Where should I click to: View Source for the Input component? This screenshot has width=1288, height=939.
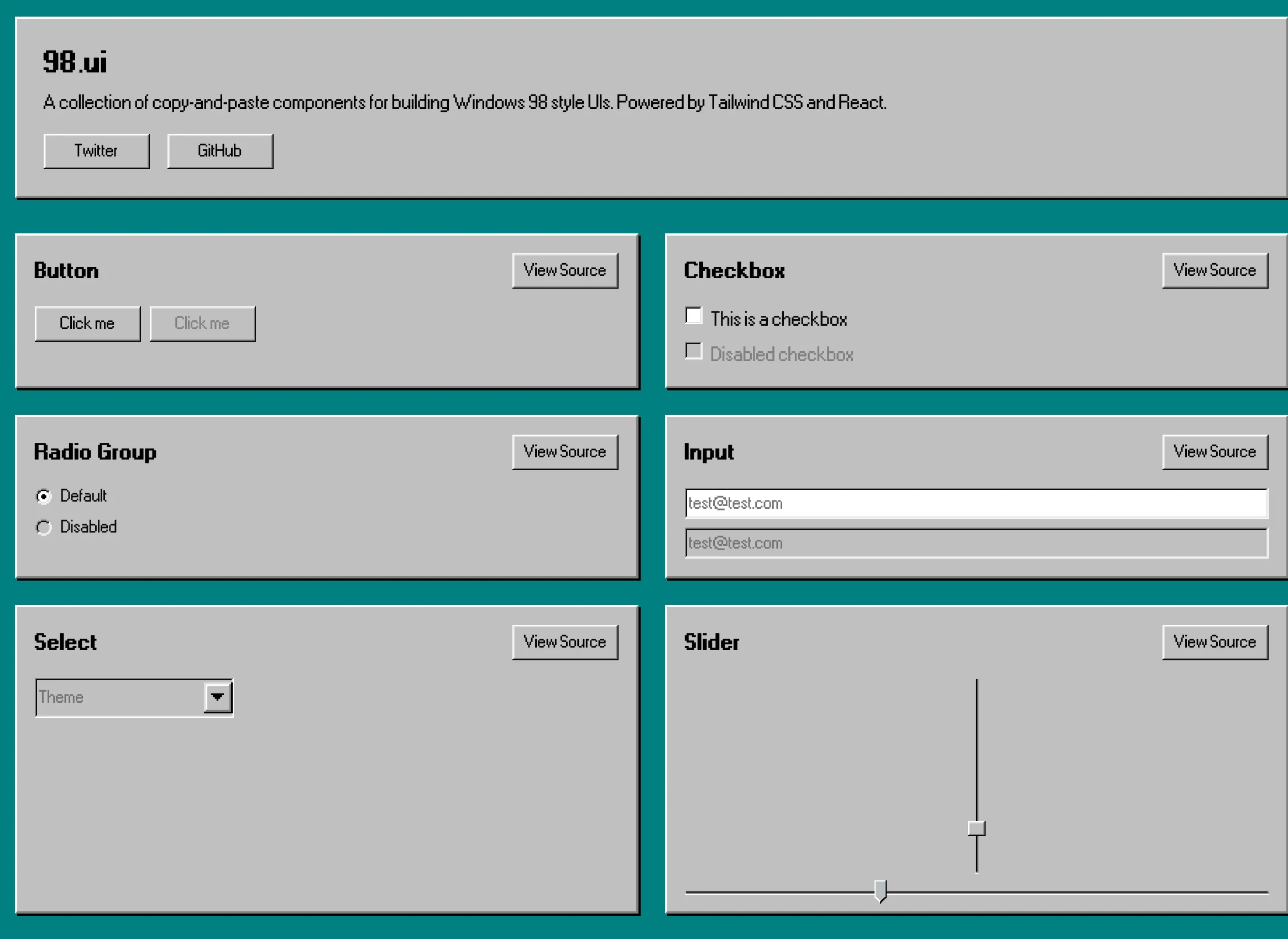pyautogui.click(x=1214, y=452)
